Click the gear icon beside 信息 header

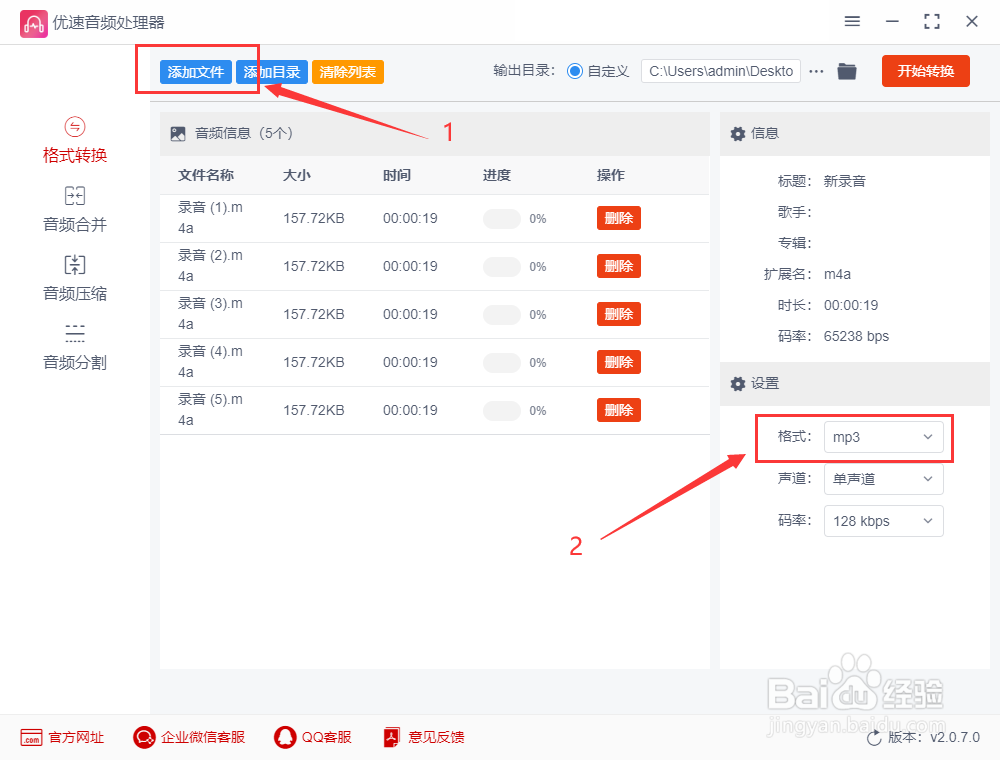(x=738, y=134)
